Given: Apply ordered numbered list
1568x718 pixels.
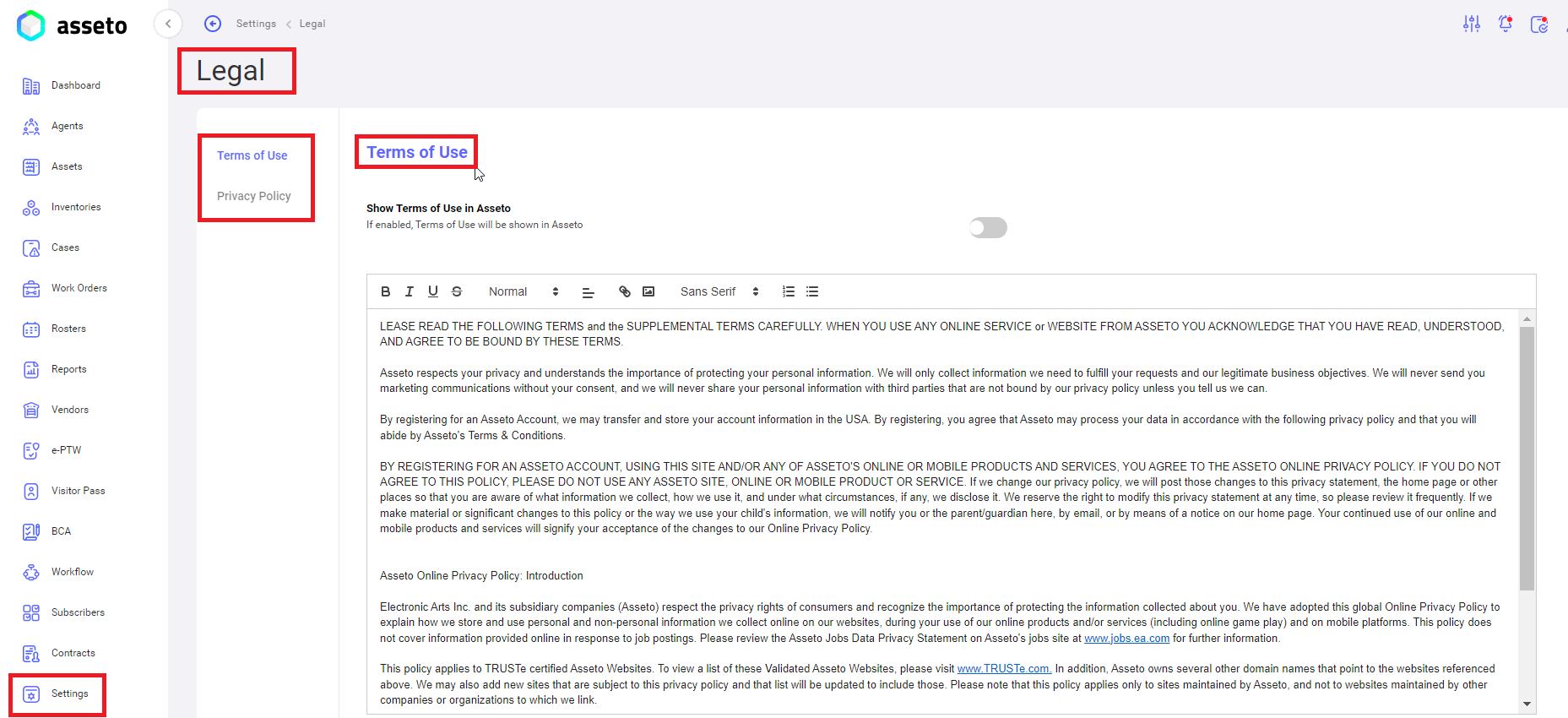Looking at the screenshot, I should pos(789,291).
